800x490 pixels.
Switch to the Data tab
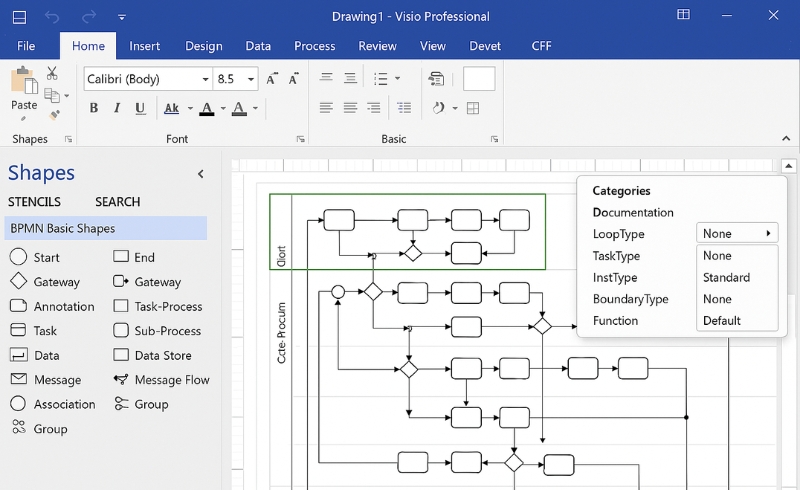coord(258,46)
